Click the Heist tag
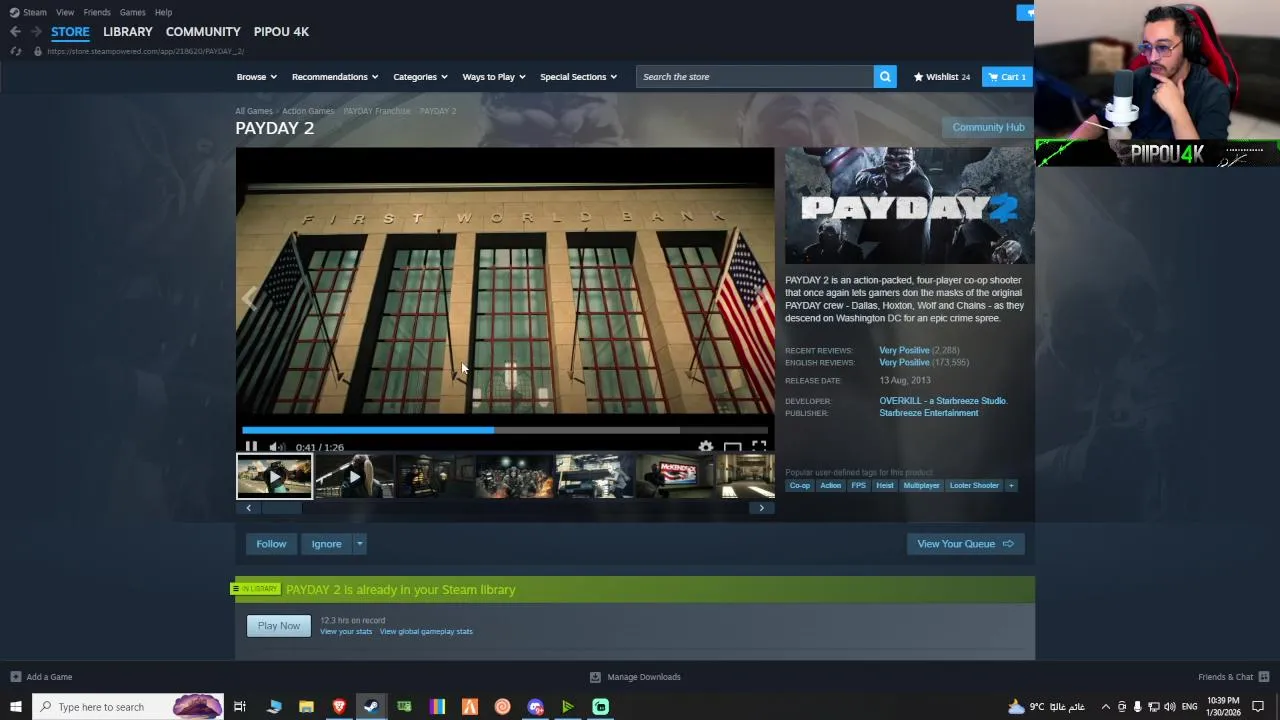Image resolution: width=1280 pixels, height=720 pixels. click(x=885, y=486)
